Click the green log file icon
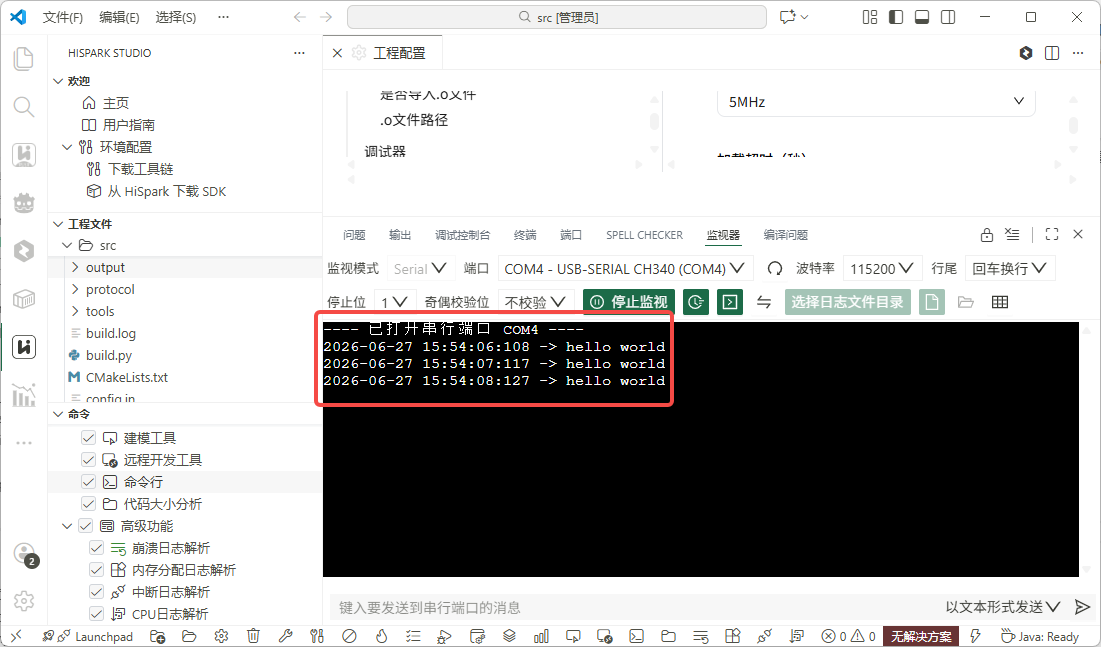 [931, 302]
